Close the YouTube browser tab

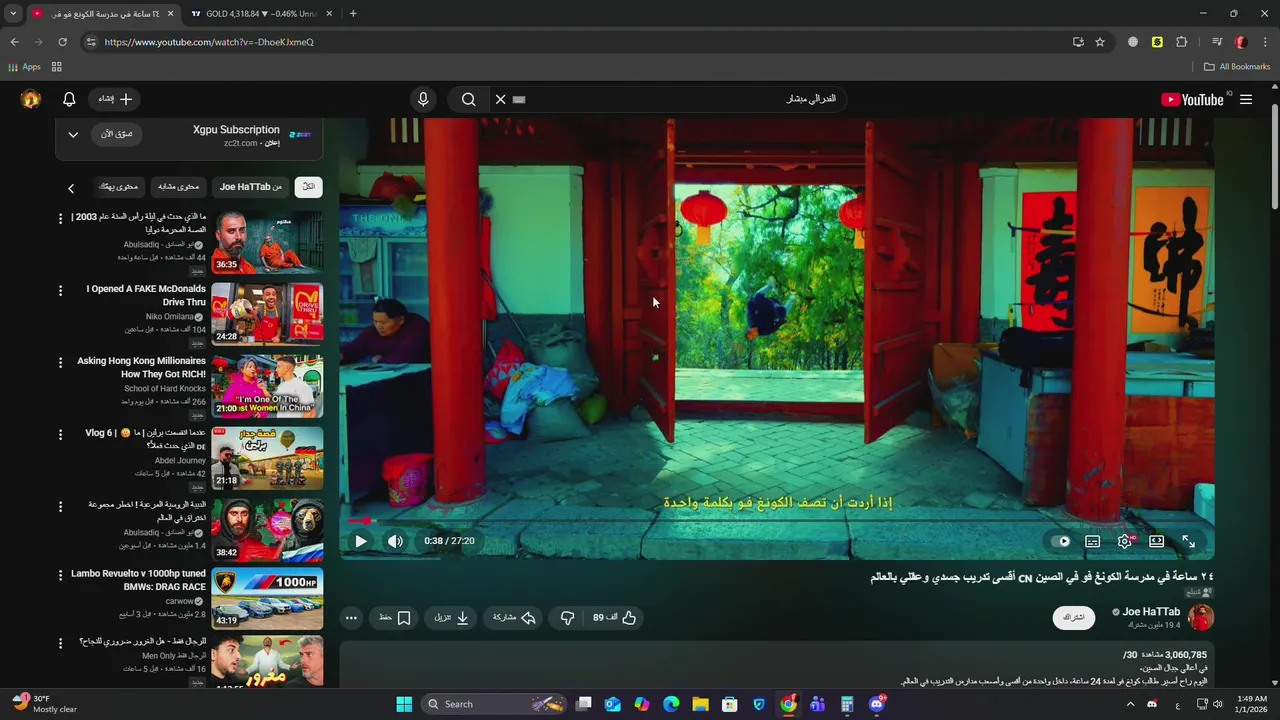[x=171, y=14]
